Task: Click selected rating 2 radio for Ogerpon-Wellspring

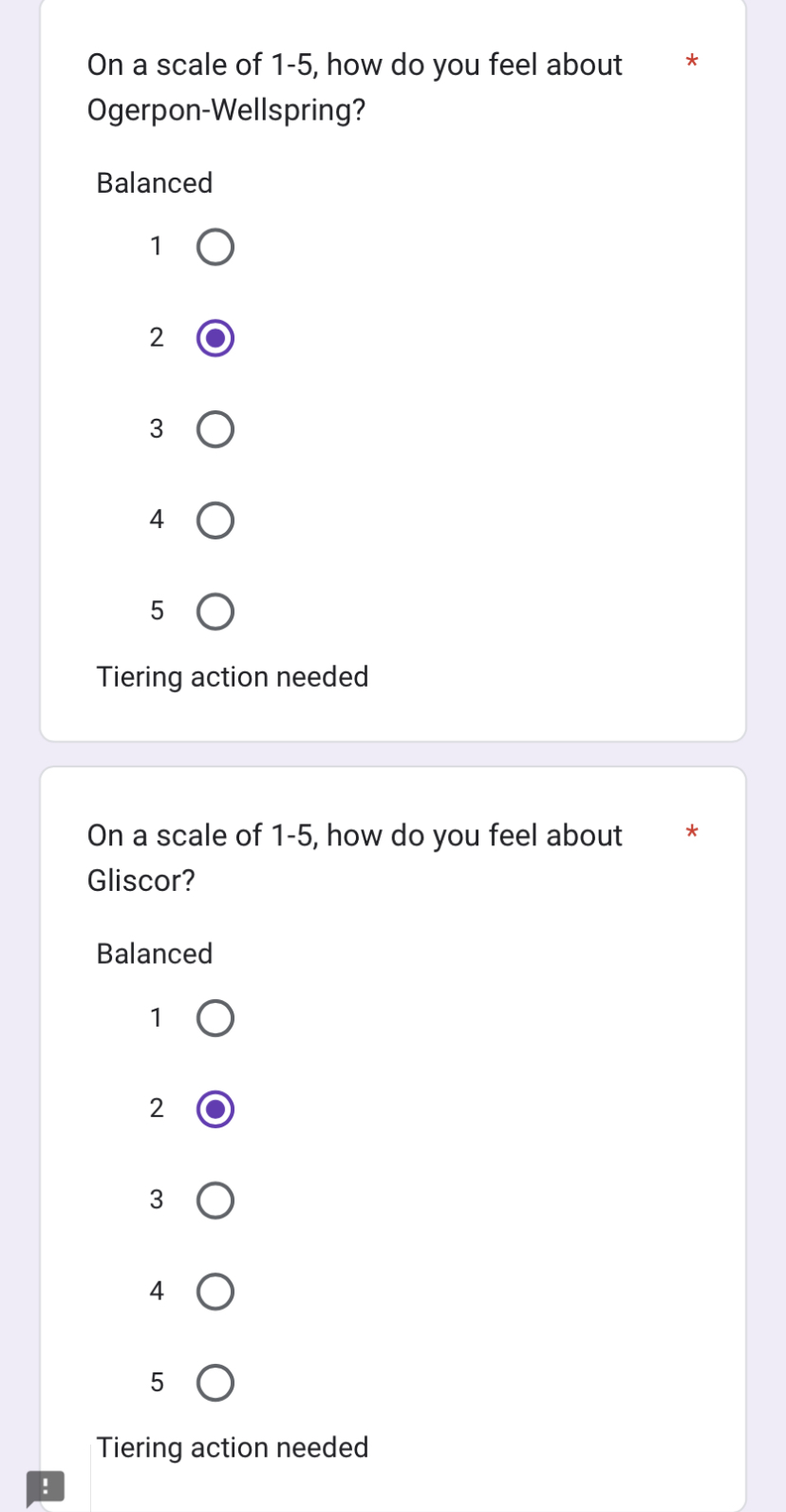Action: (x=215, y=338)
